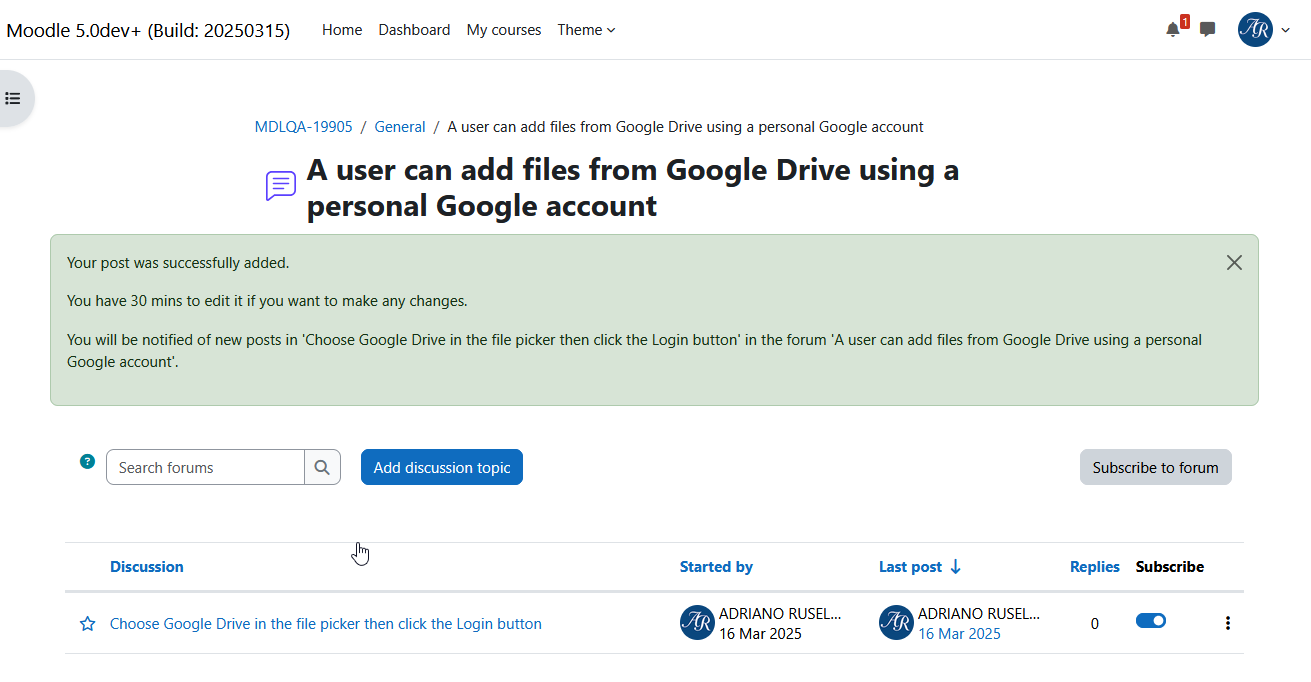This screenshot has height=682, width=1311.
Task: Open the user menu avatar dropdown
Action: (1264, 30)
